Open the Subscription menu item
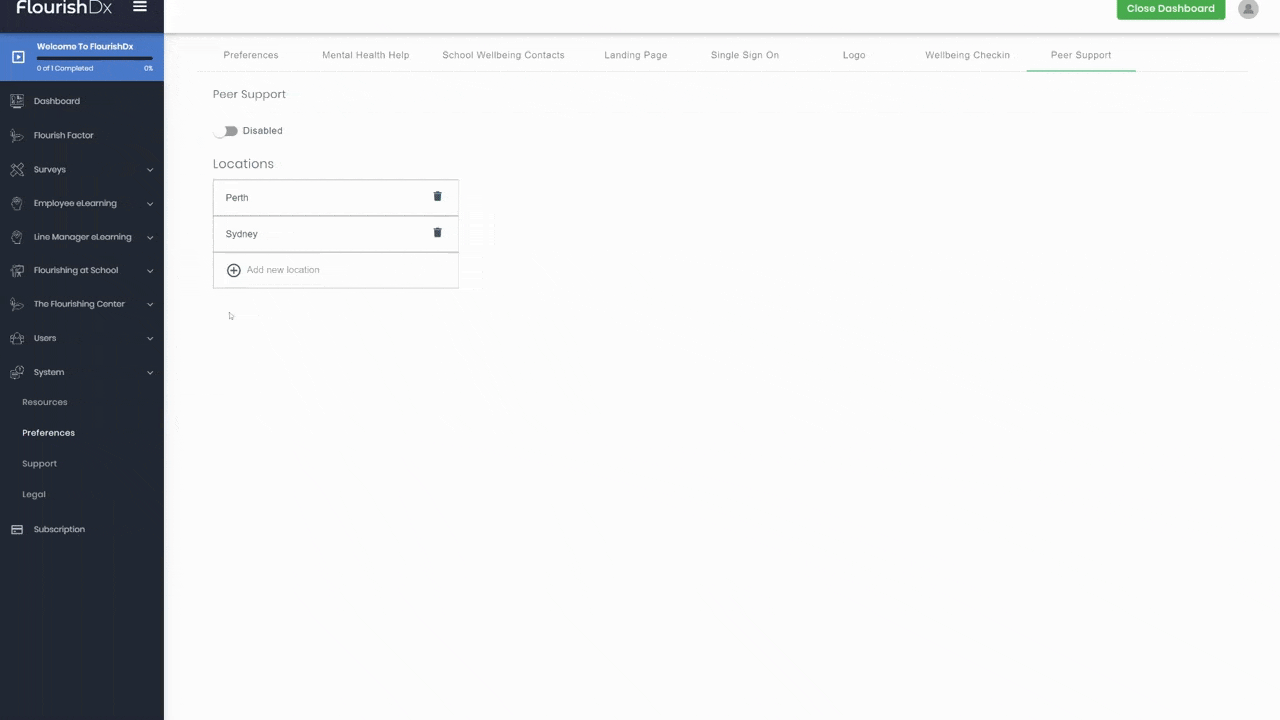Viewport: 1280px width, 720px height. 59,529
